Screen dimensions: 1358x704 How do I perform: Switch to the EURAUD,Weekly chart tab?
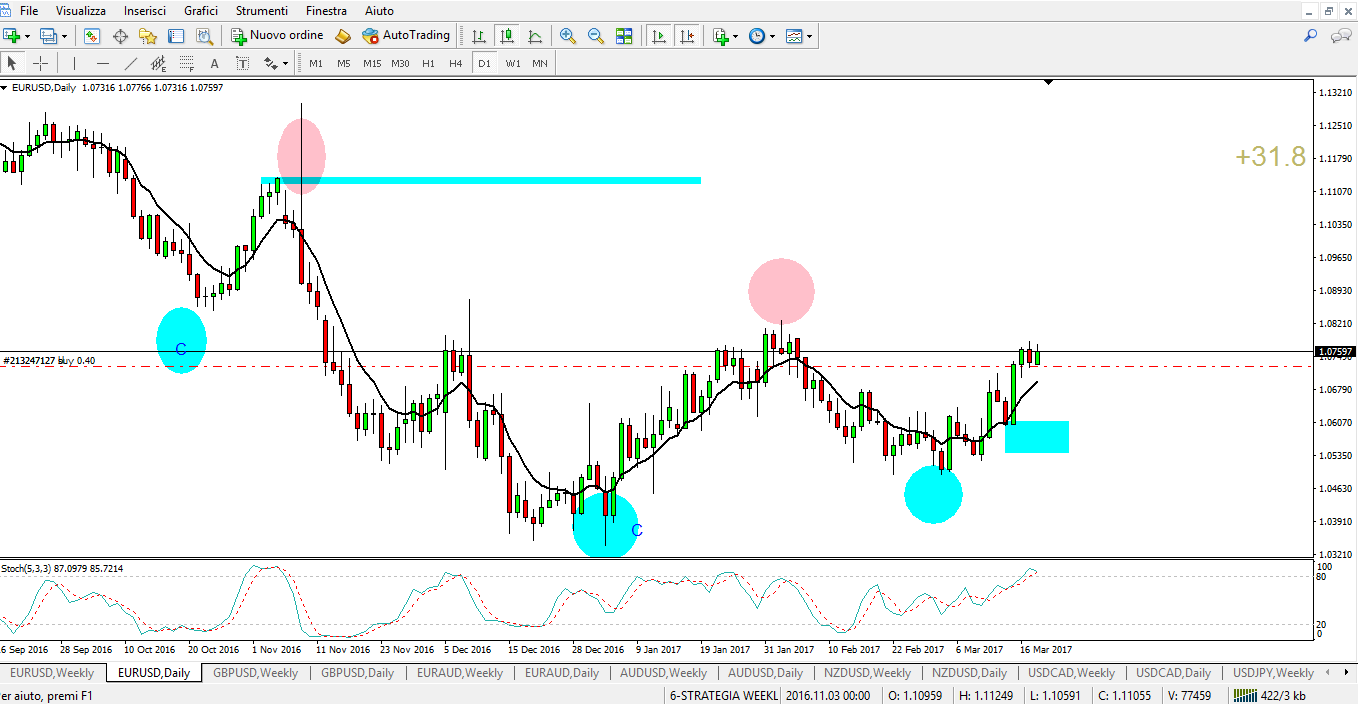pyautogui.click(x=460, y=673)
